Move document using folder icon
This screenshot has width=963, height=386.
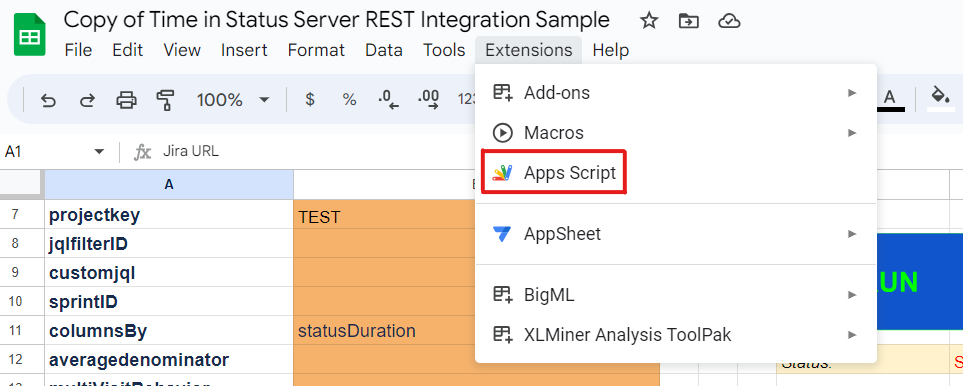688,21
